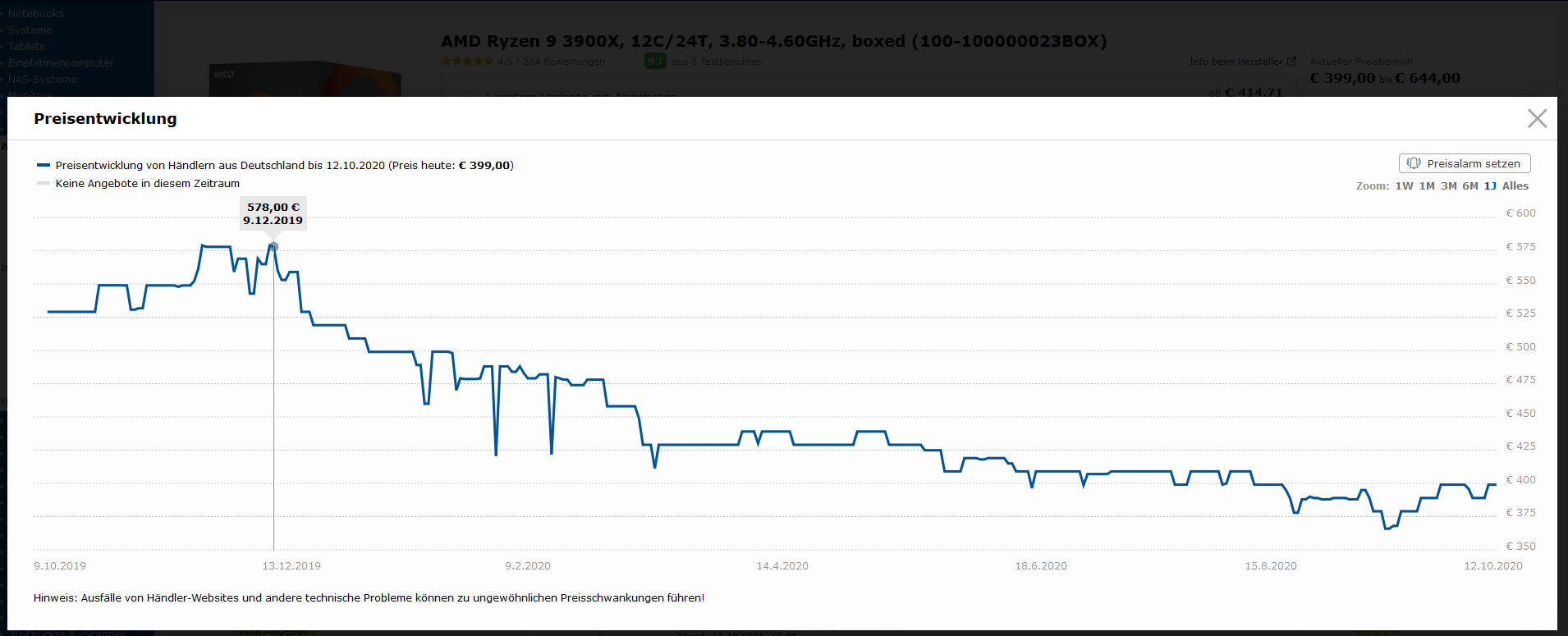Click 'aus 3 Testberichten' link
Viewport: 1568px width, 636px height.
(717, 62)
